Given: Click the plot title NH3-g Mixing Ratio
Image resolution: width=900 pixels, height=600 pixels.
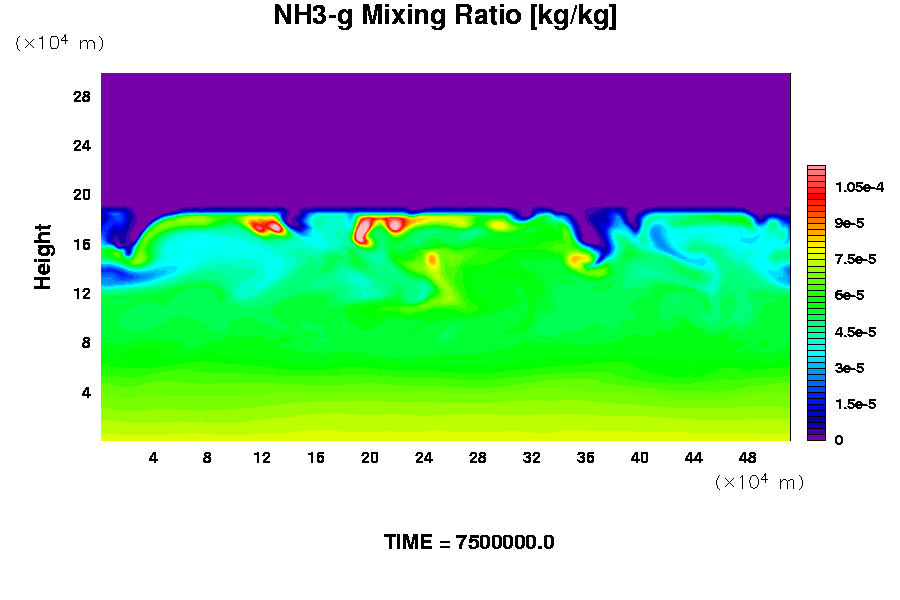Looking at the screenshot, I should [x=445, y=17].
